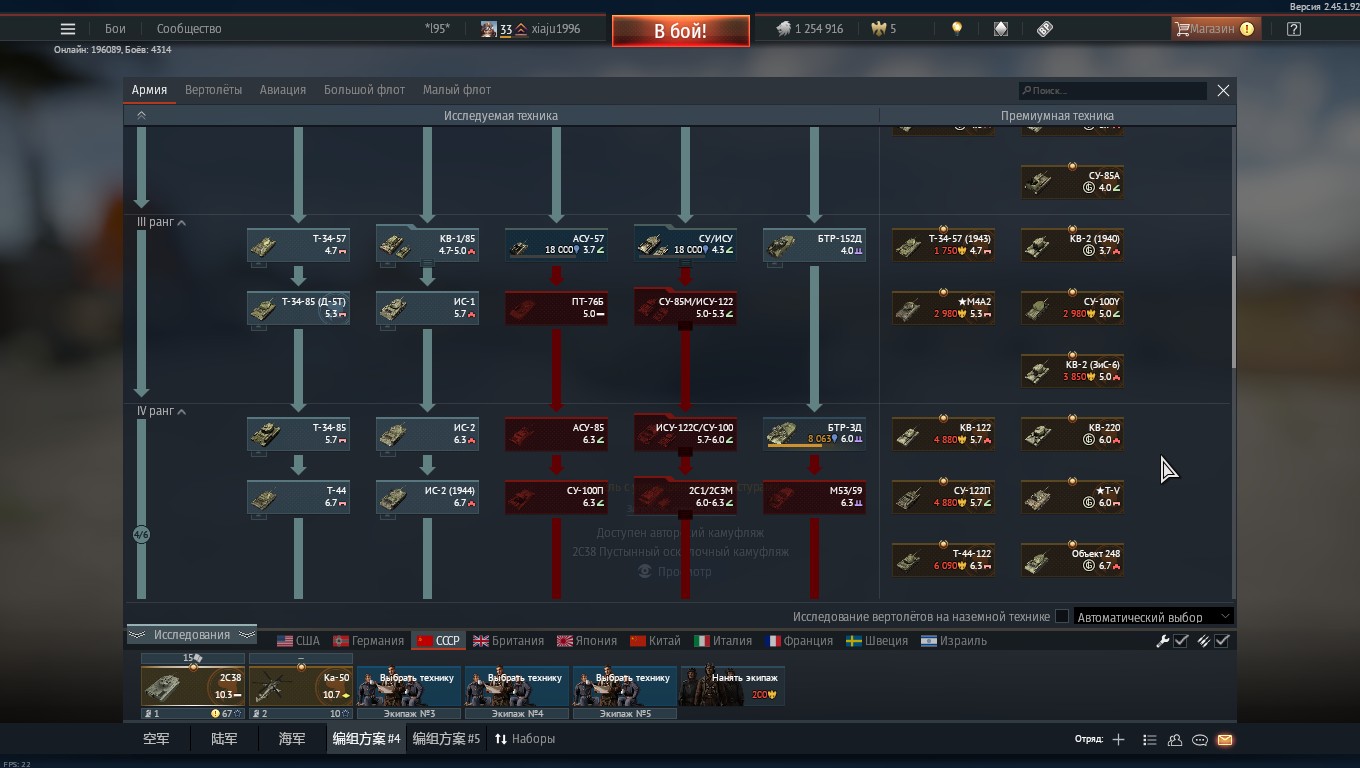
Task: Select the Ка-50 helicopter crew slot
Action: coord(301,686)
